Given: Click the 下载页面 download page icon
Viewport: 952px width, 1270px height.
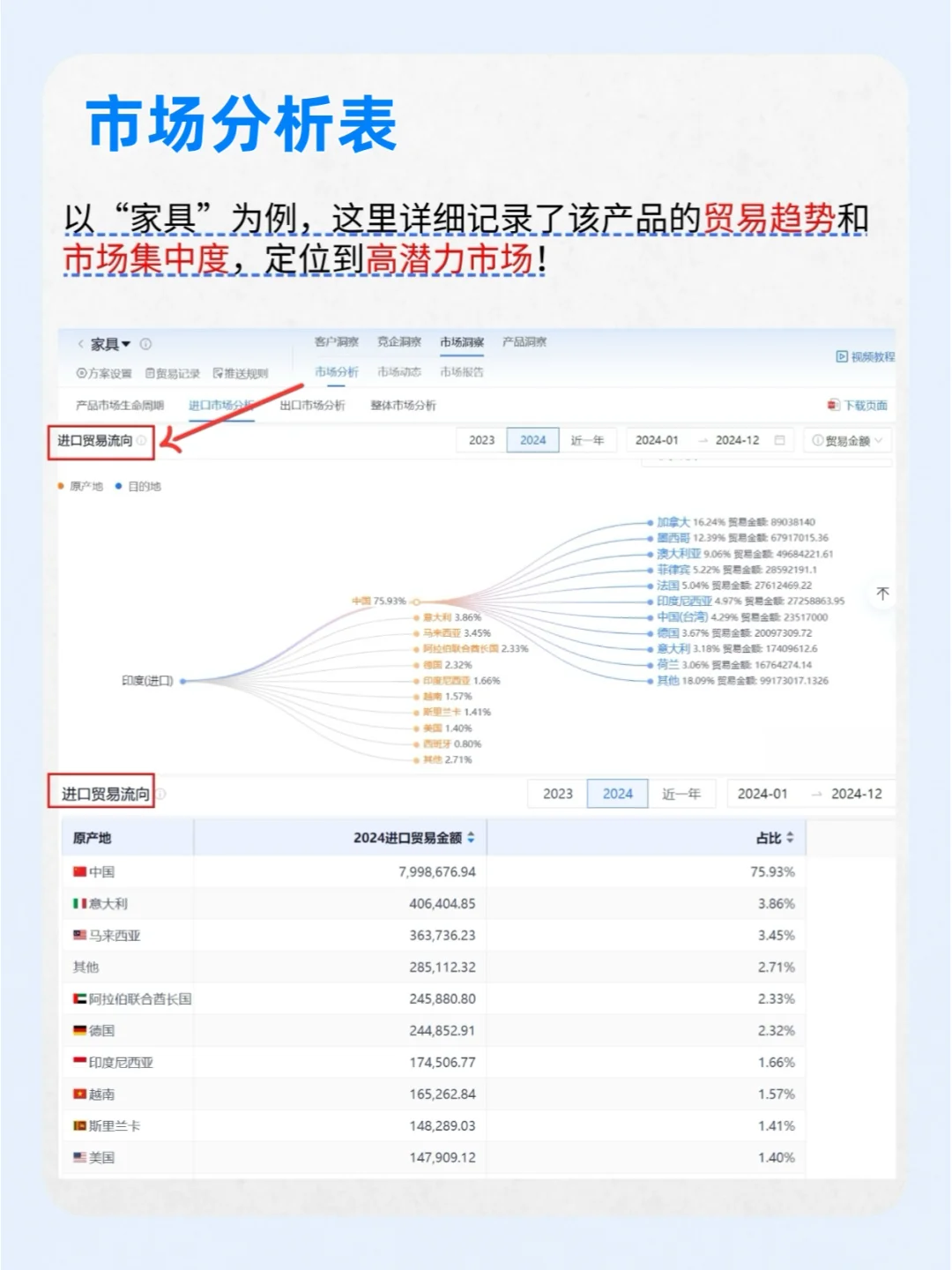Looking at the screenshot, I should (x=833, y=404).
